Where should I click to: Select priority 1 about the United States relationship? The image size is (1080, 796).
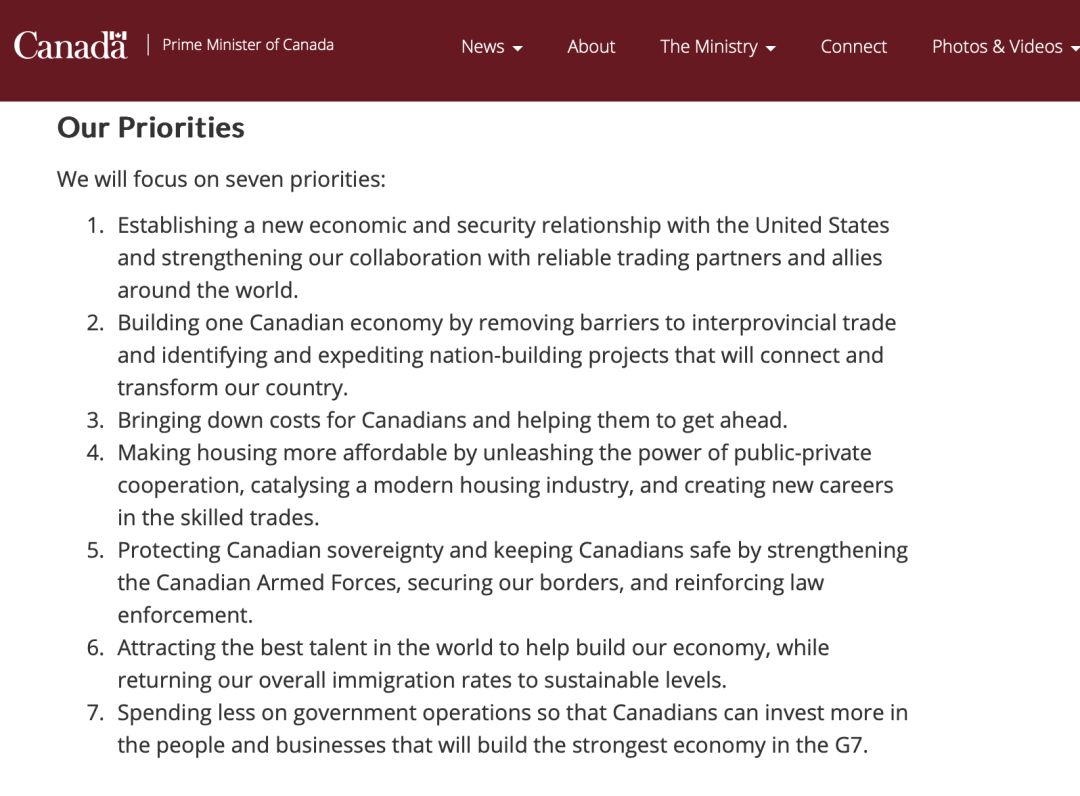pyautogui.click(x=503, y=258)
